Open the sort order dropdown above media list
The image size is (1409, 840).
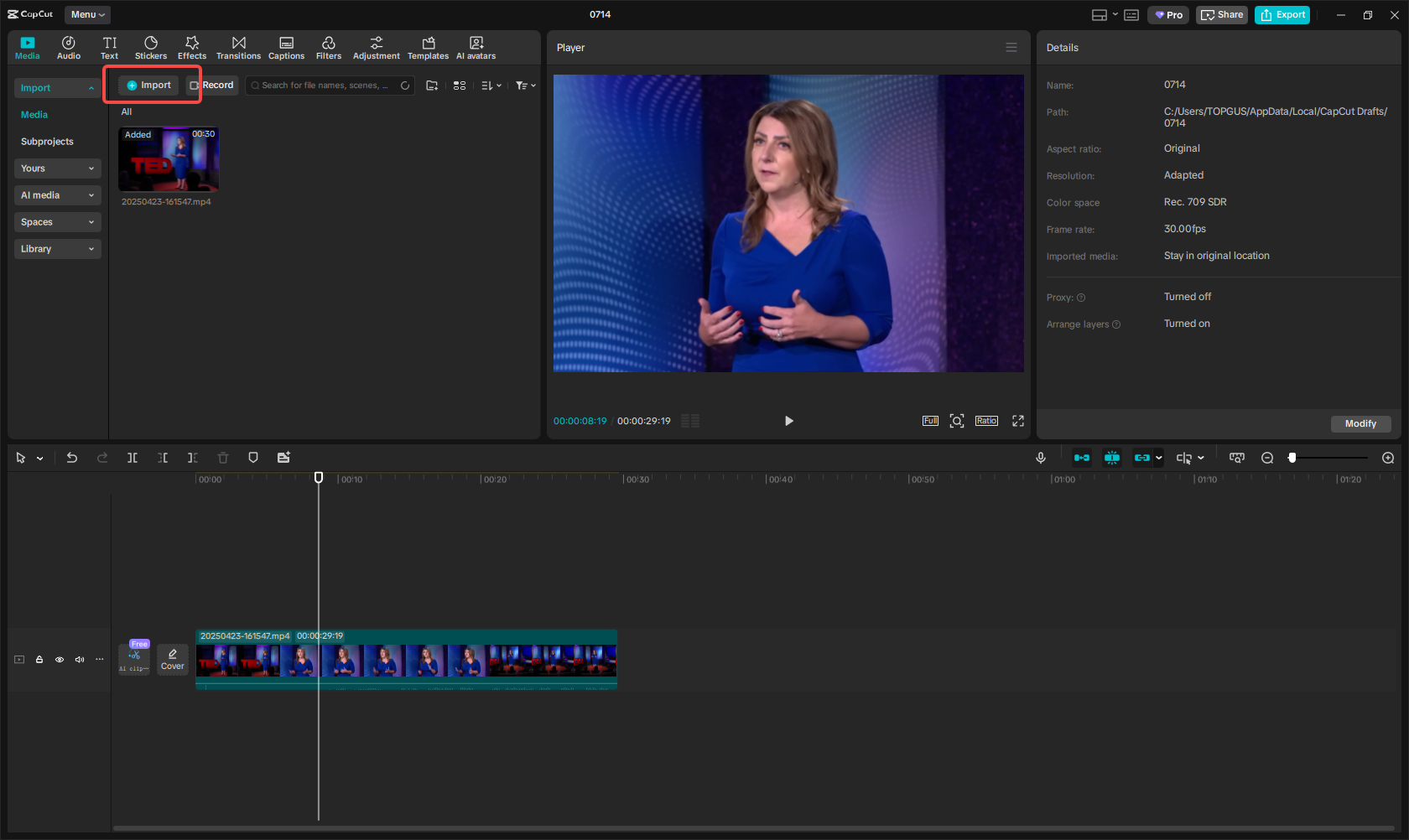tap(491, 85)
